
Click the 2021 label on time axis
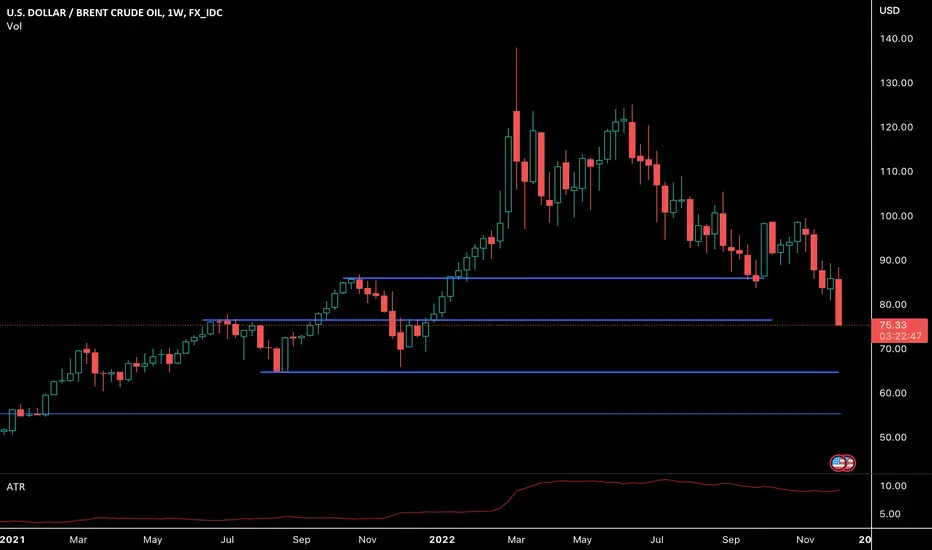(x=12, y=540)
